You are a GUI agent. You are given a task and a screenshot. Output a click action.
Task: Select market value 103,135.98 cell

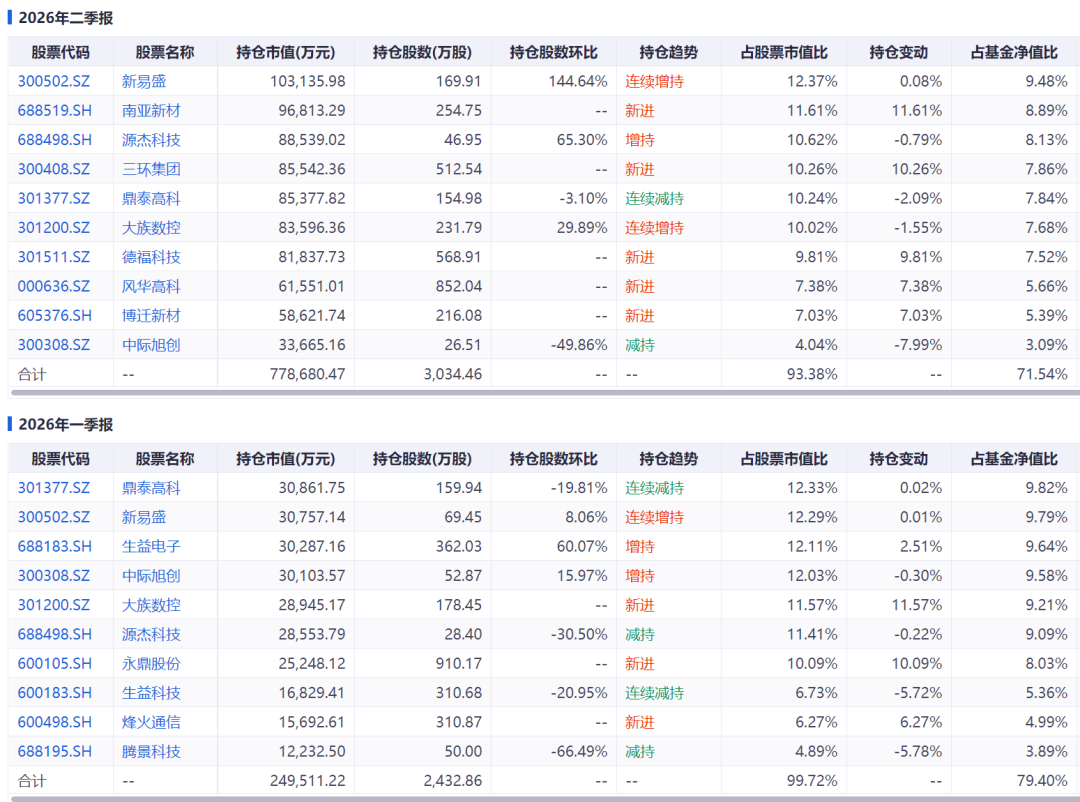pyautogui.click(x=307, y=81)
